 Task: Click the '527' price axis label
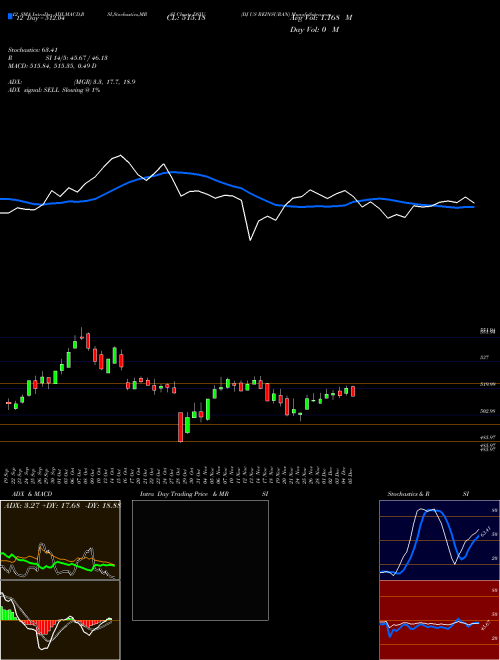point(484,357)
